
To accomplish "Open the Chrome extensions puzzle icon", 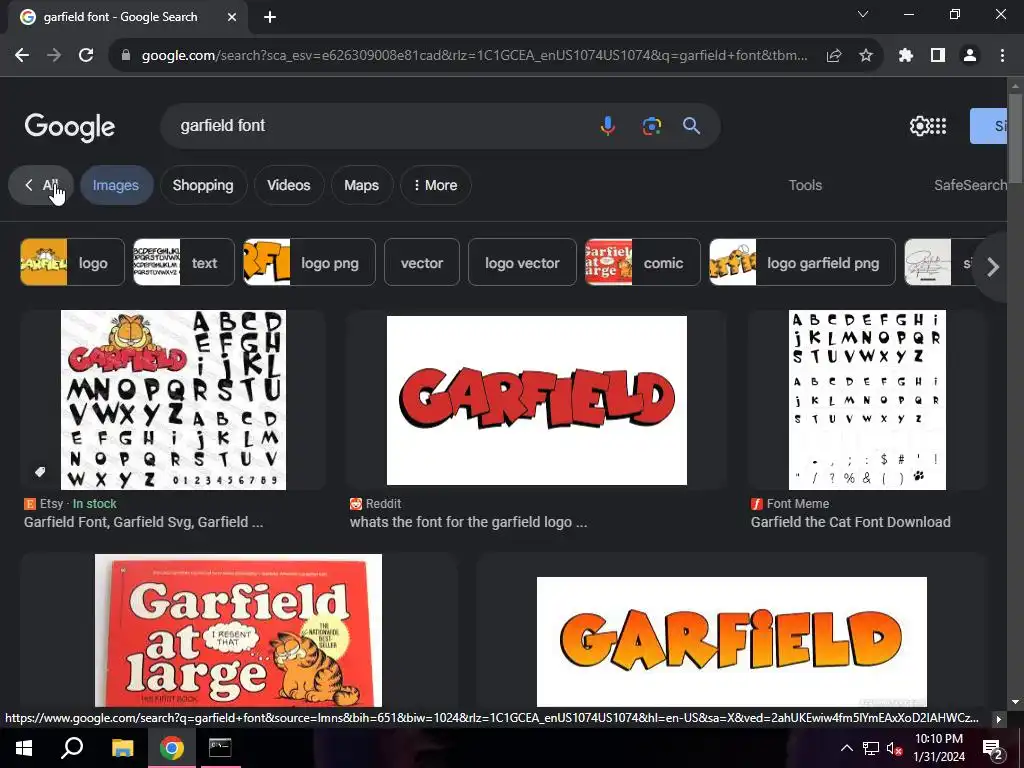I will pos(906,56).
